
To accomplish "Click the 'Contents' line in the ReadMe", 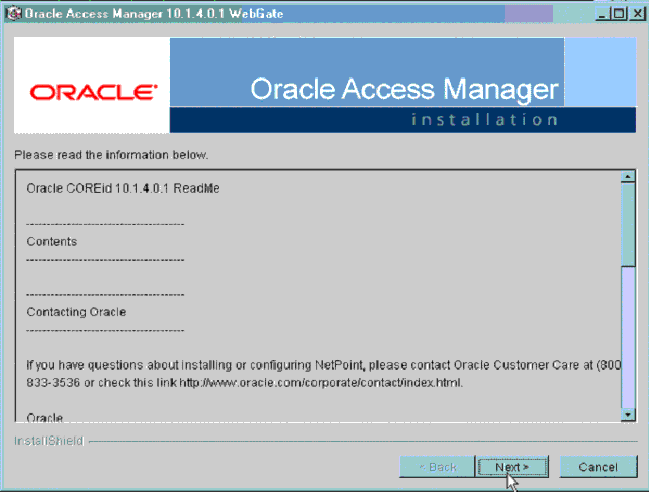I will [x=52, y=242].
